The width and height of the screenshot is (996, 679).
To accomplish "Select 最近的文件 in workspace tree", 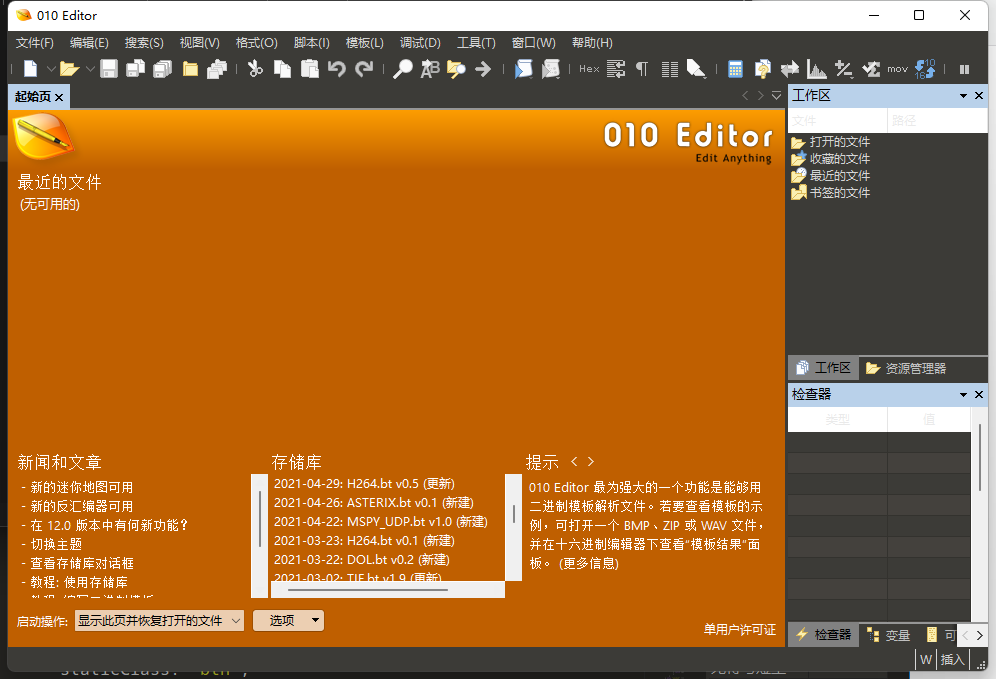I will click(x=839, y=175).
